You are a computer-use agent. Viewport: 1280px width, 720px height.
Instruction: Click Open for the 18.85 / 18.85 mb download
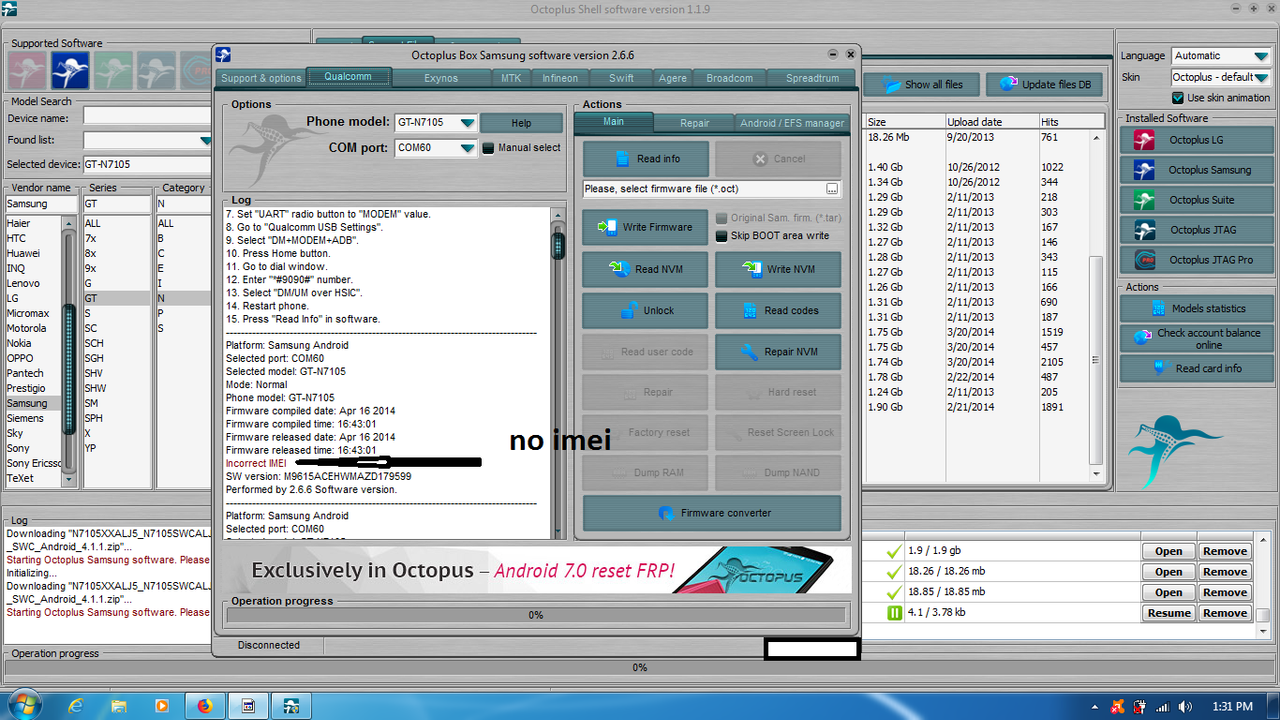(x=1168, y=592)
